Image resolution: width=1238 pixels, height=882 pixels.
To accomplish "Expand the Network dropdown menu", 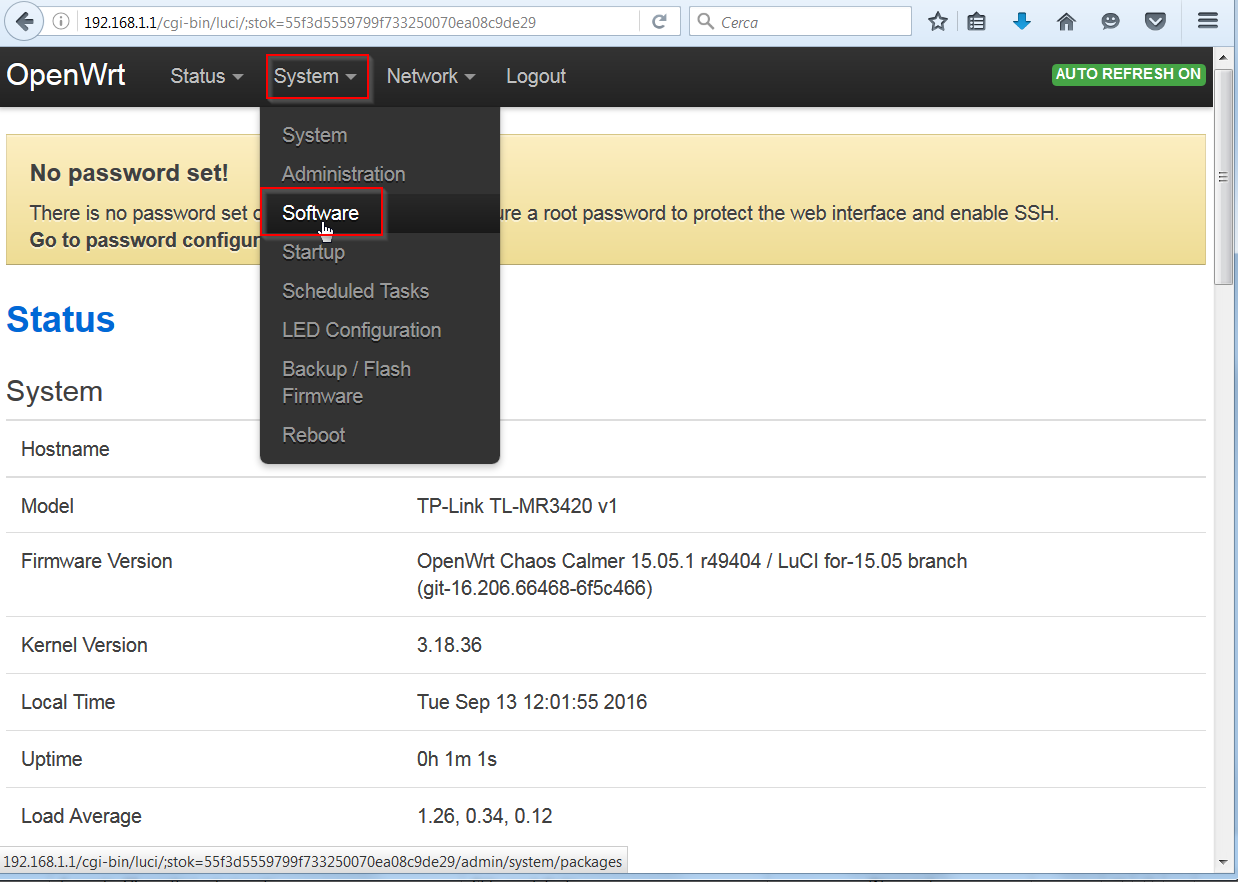I will click(430, 76).
